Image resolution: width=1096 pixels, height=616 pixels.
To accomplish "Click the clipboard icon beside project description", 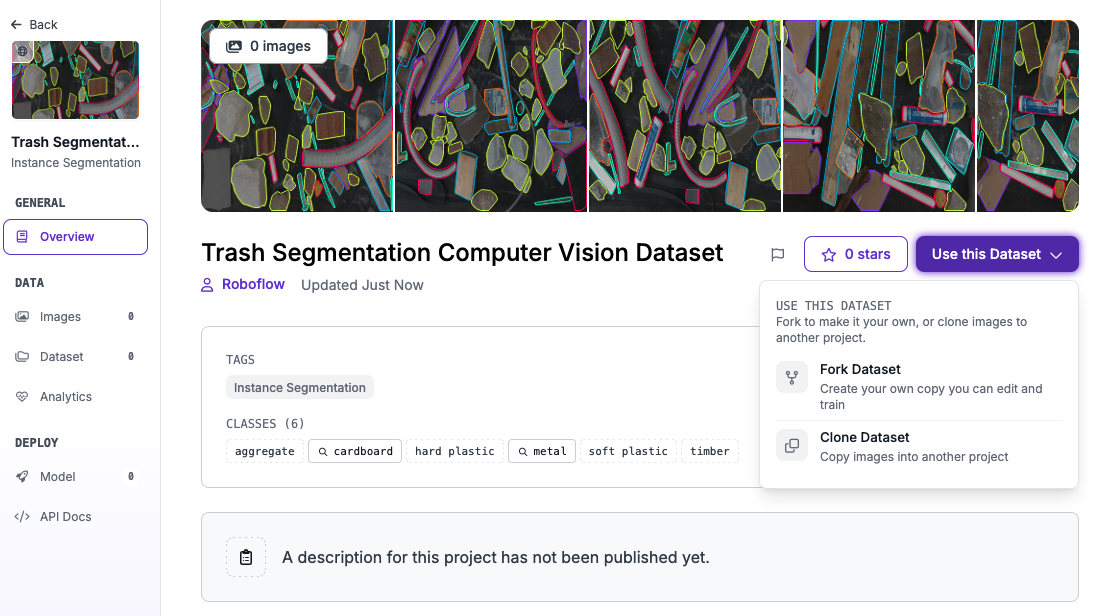I will 246,557.
